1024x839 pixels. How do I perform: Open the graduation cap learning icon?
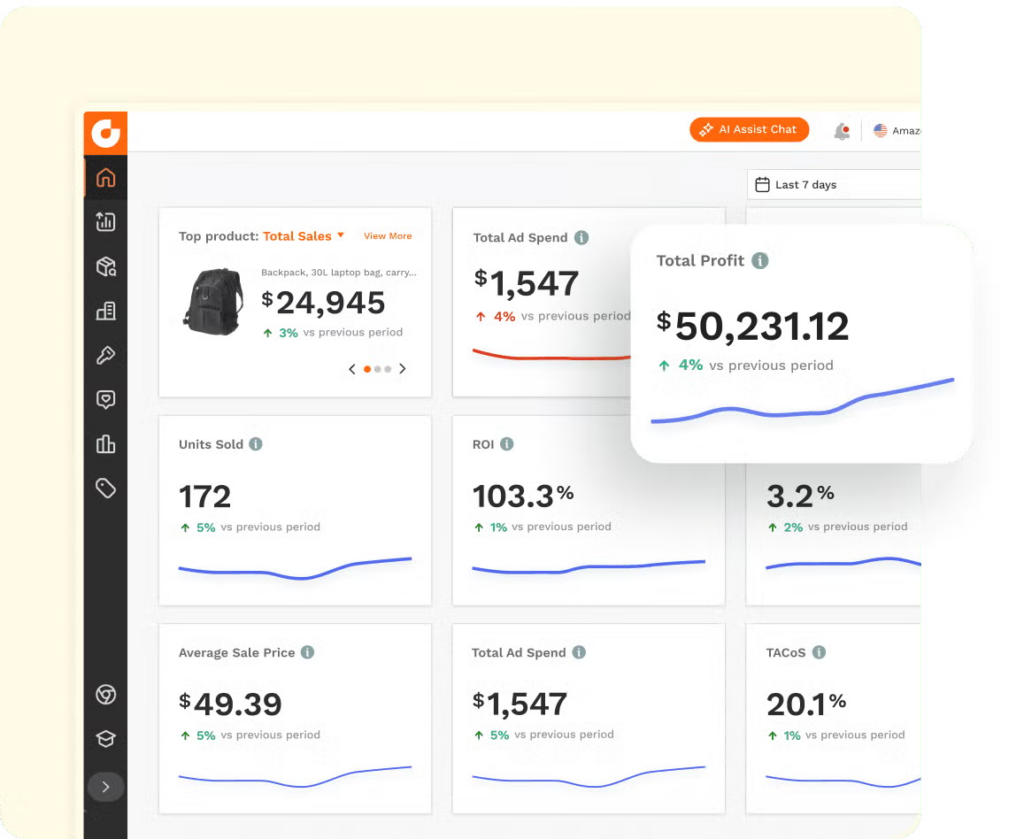105,739
